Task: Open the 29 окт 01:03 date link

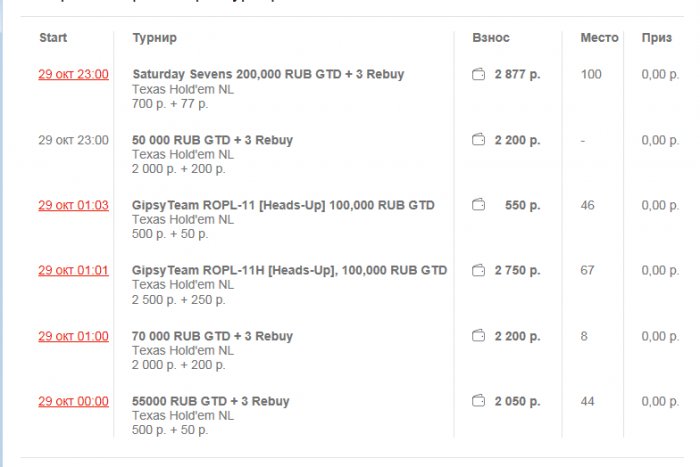Action: (73, 205)
